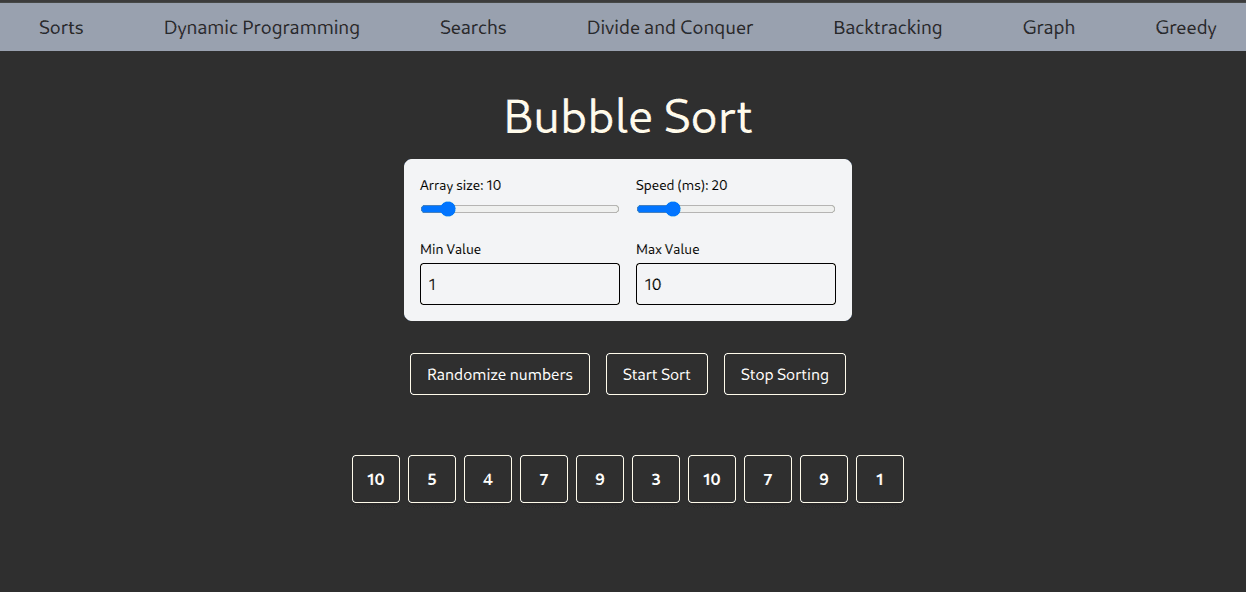
Task: Focus the Min Value input field
Action: [x=519, y=284]
